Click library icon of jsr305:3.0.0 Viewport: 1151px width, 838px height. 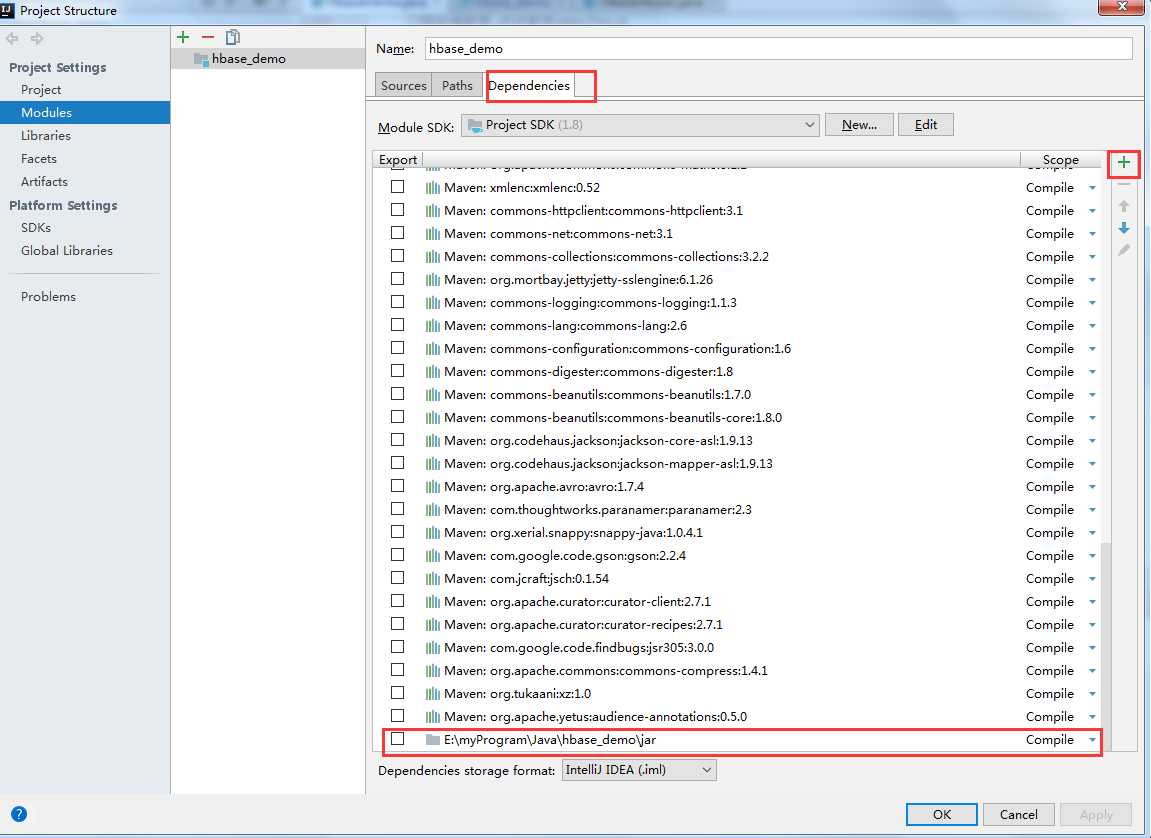click(432, 648)
